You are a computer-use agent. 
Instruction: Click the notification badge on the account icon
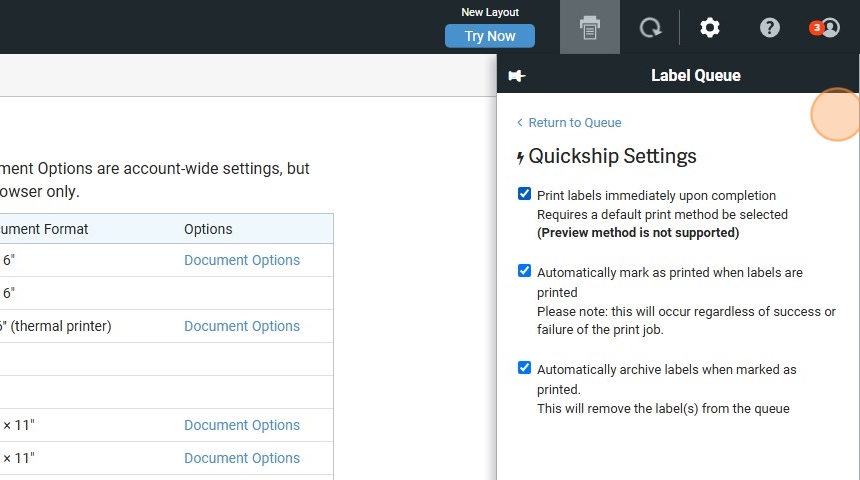point(816,27)
